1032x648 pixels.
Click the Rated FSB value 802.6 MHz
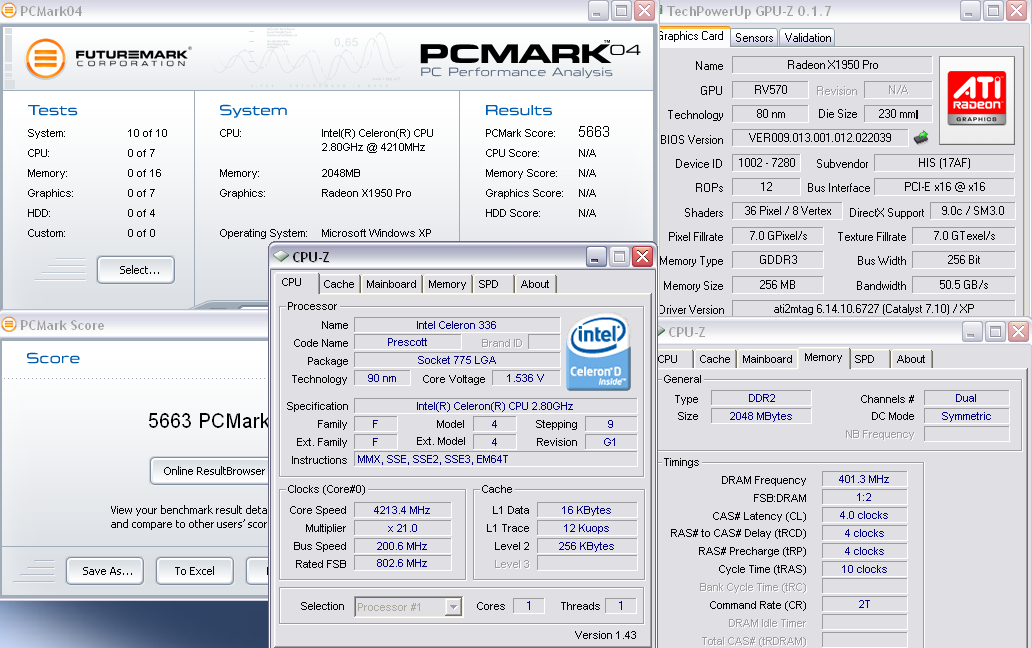tap(402, 563)
